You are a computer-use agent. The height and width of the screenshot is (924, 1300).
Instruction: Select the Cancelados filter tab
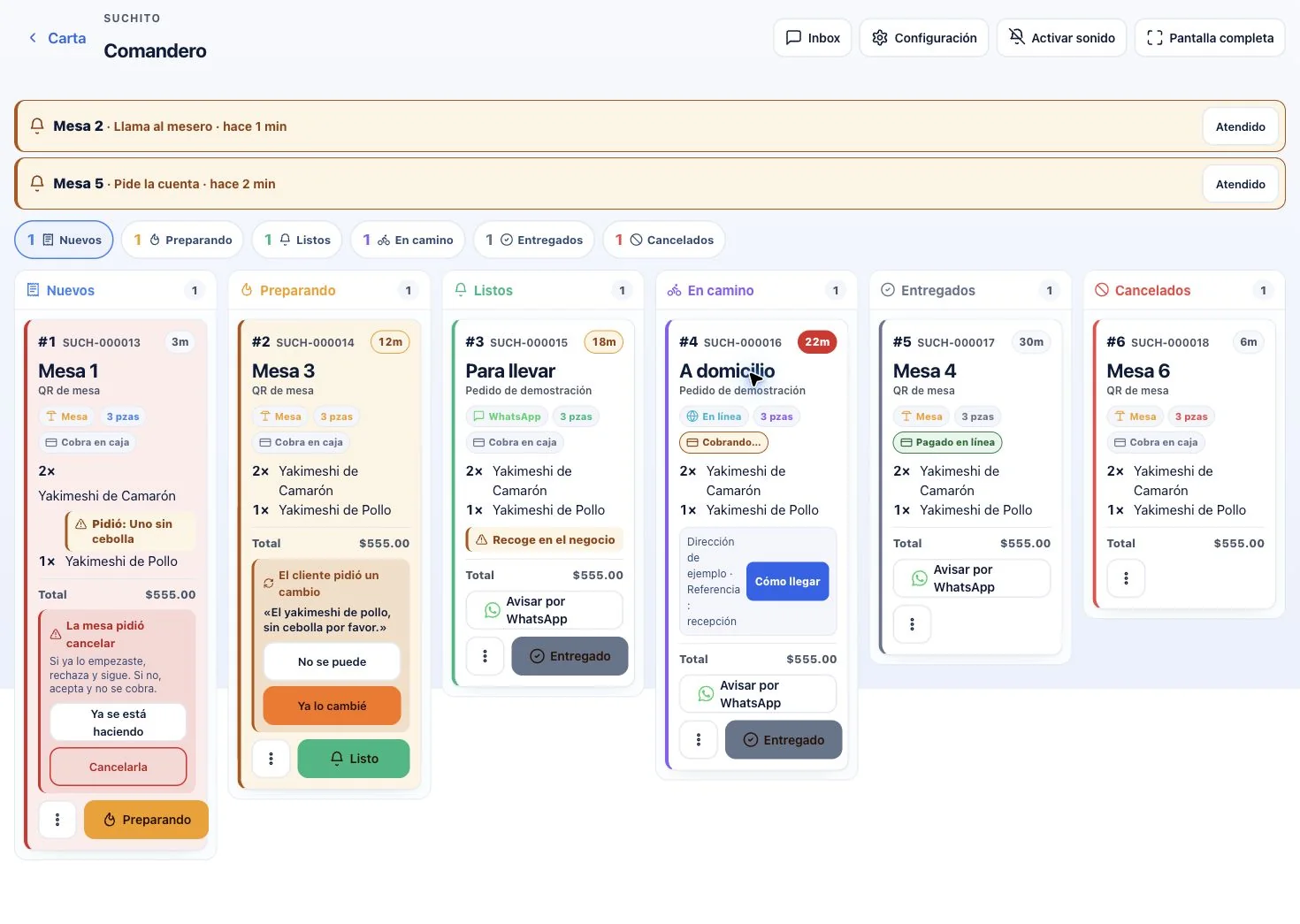tap(664, 240)
